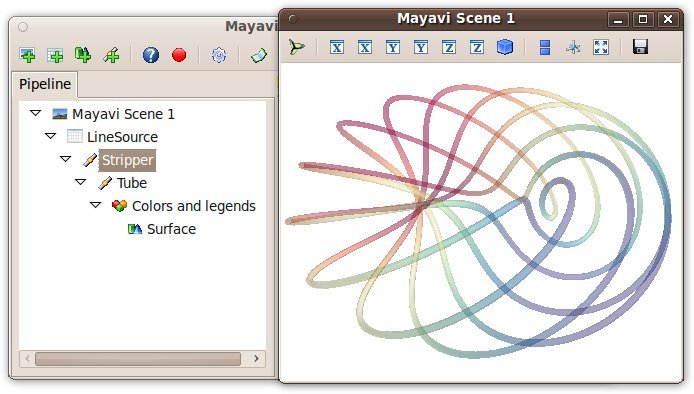Click the first Y axis view icon
This screenshot has width=694, height=394.
393,47
